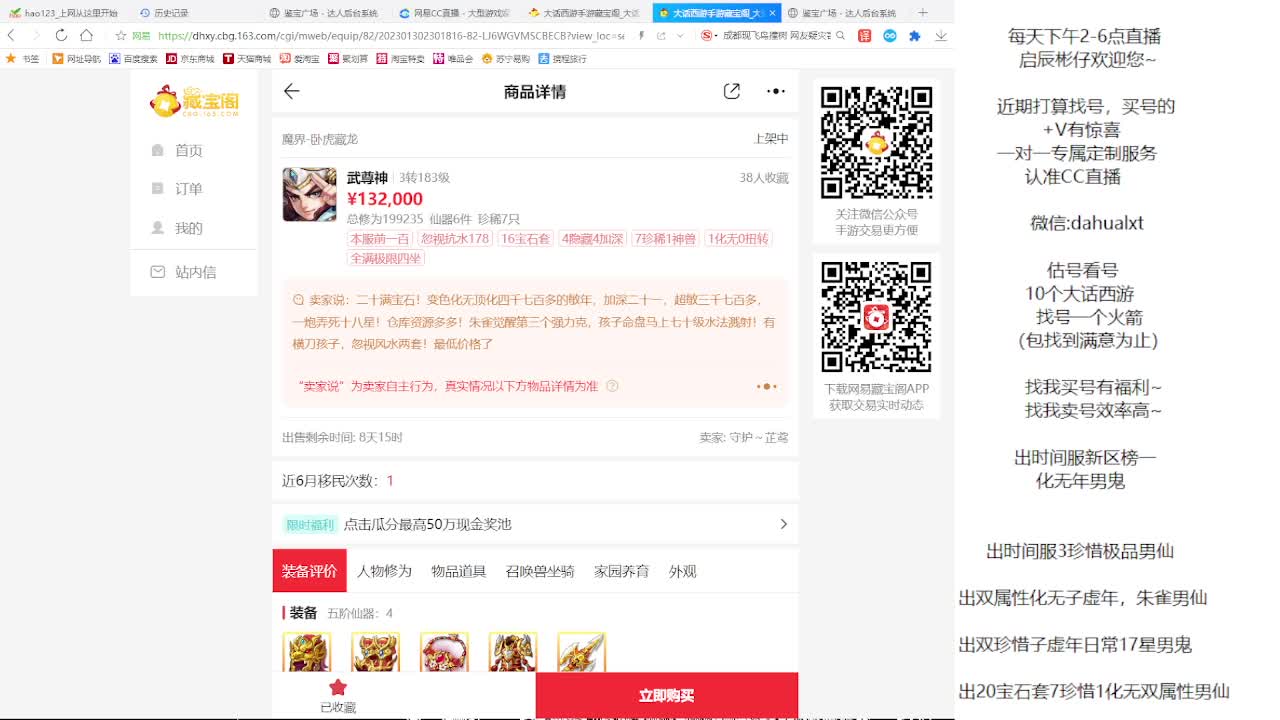Image resolution: width=1280 pixels, height=720 pixels.
Task: Click the 藏宝阁APP download QR code
Action: pos(877,318)
